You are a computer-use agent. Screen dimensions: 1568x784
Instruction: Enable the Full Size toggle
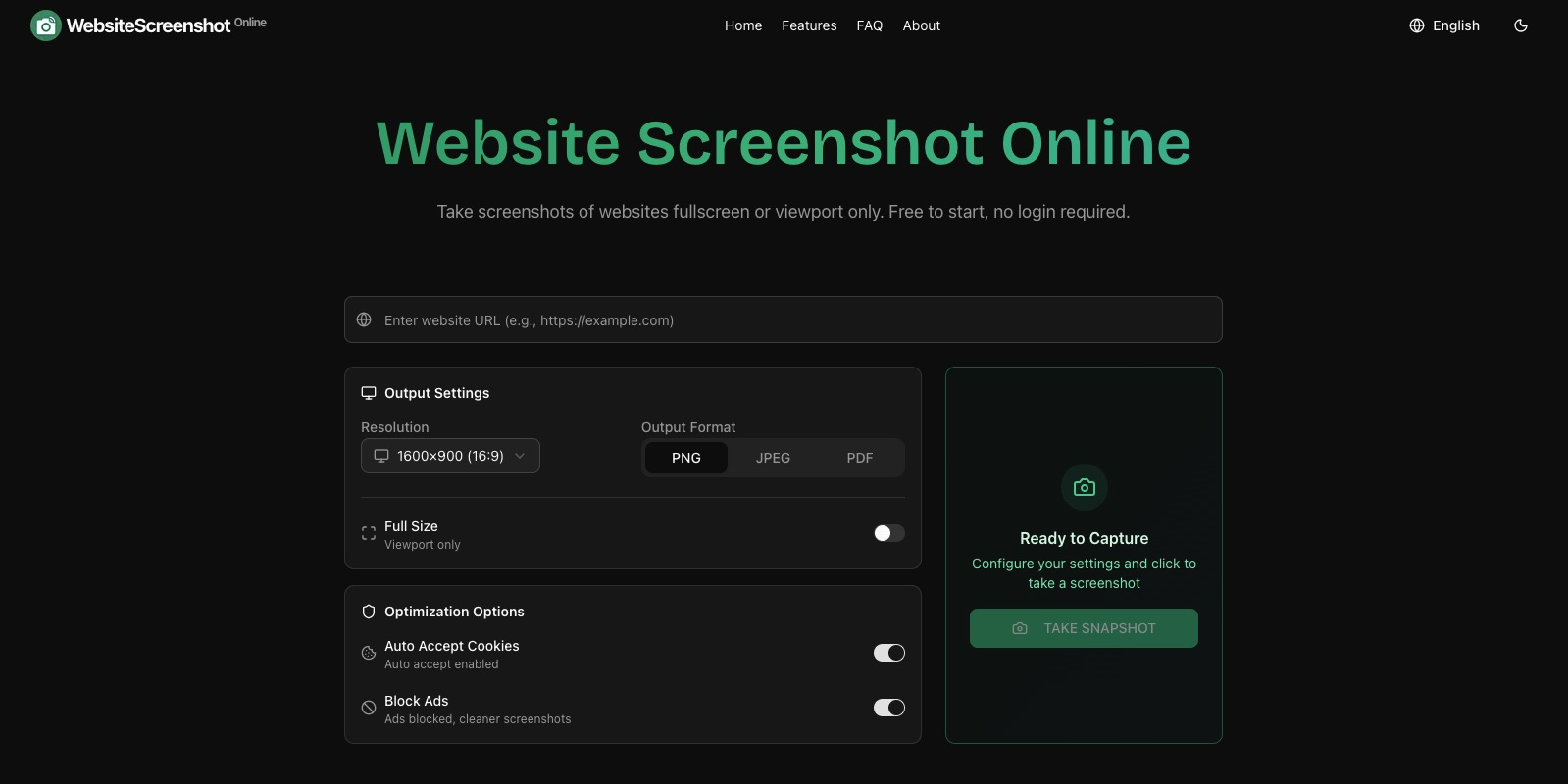(888, 533)
